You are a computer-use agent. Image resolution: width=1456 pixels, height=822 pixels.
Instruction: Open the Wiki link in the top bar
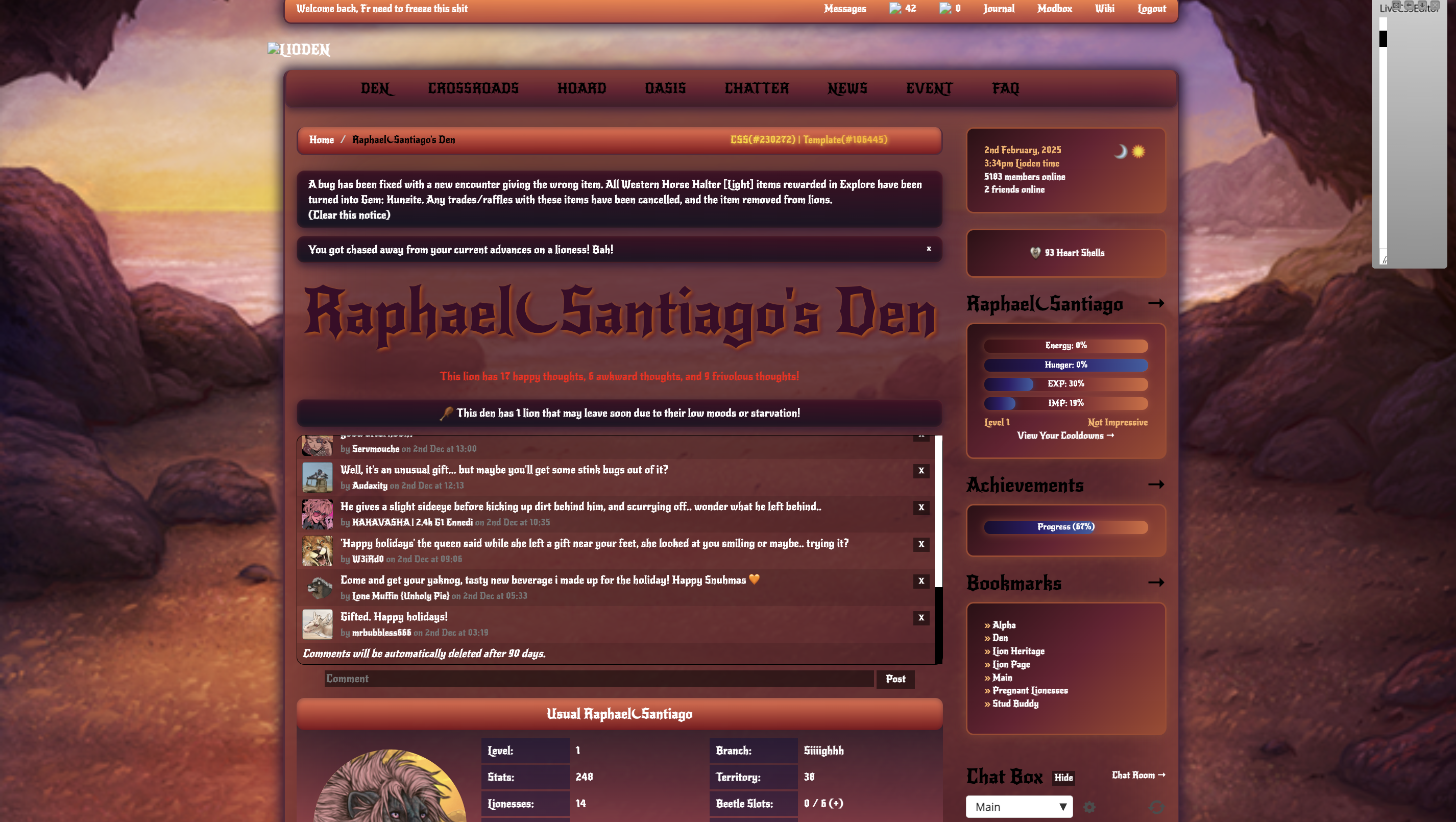1104,9
